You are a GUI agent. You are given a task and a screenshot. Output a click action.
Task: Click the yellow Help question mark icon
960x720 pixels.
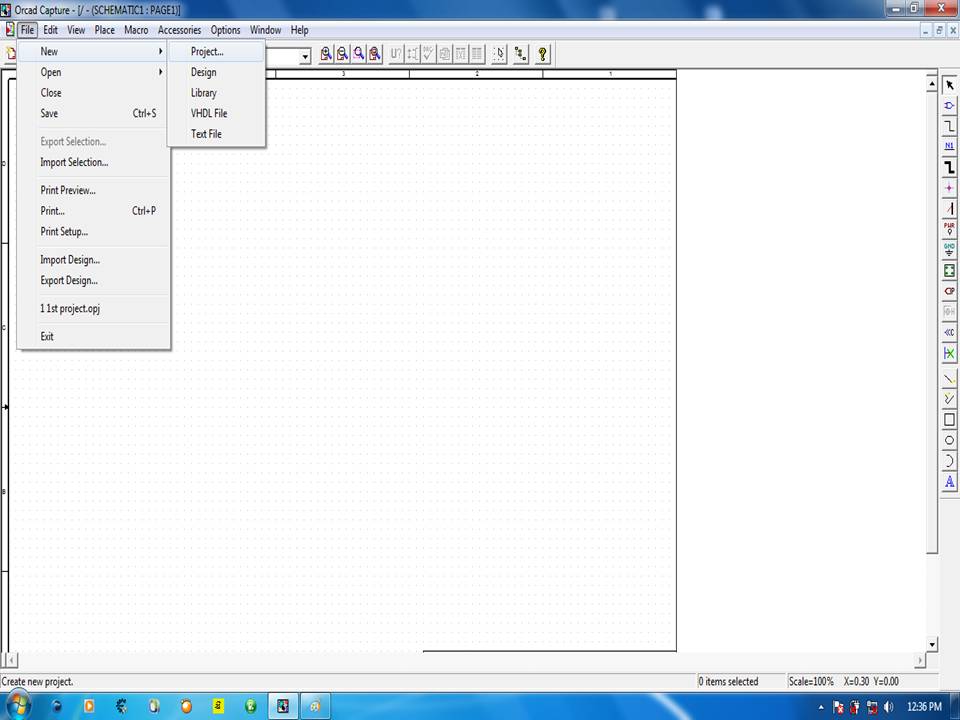pos(542,54)
